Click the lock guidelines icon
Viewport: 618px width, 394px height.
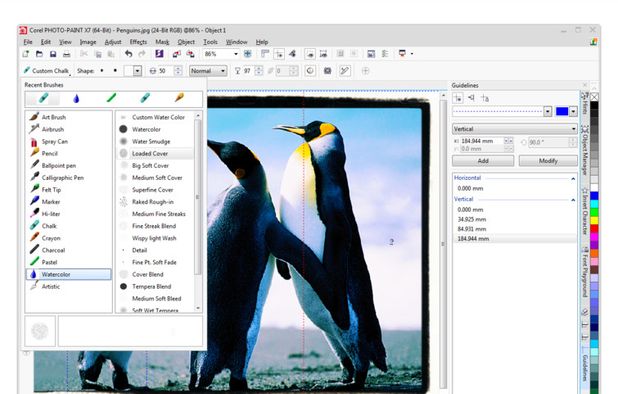click(485, 98)
